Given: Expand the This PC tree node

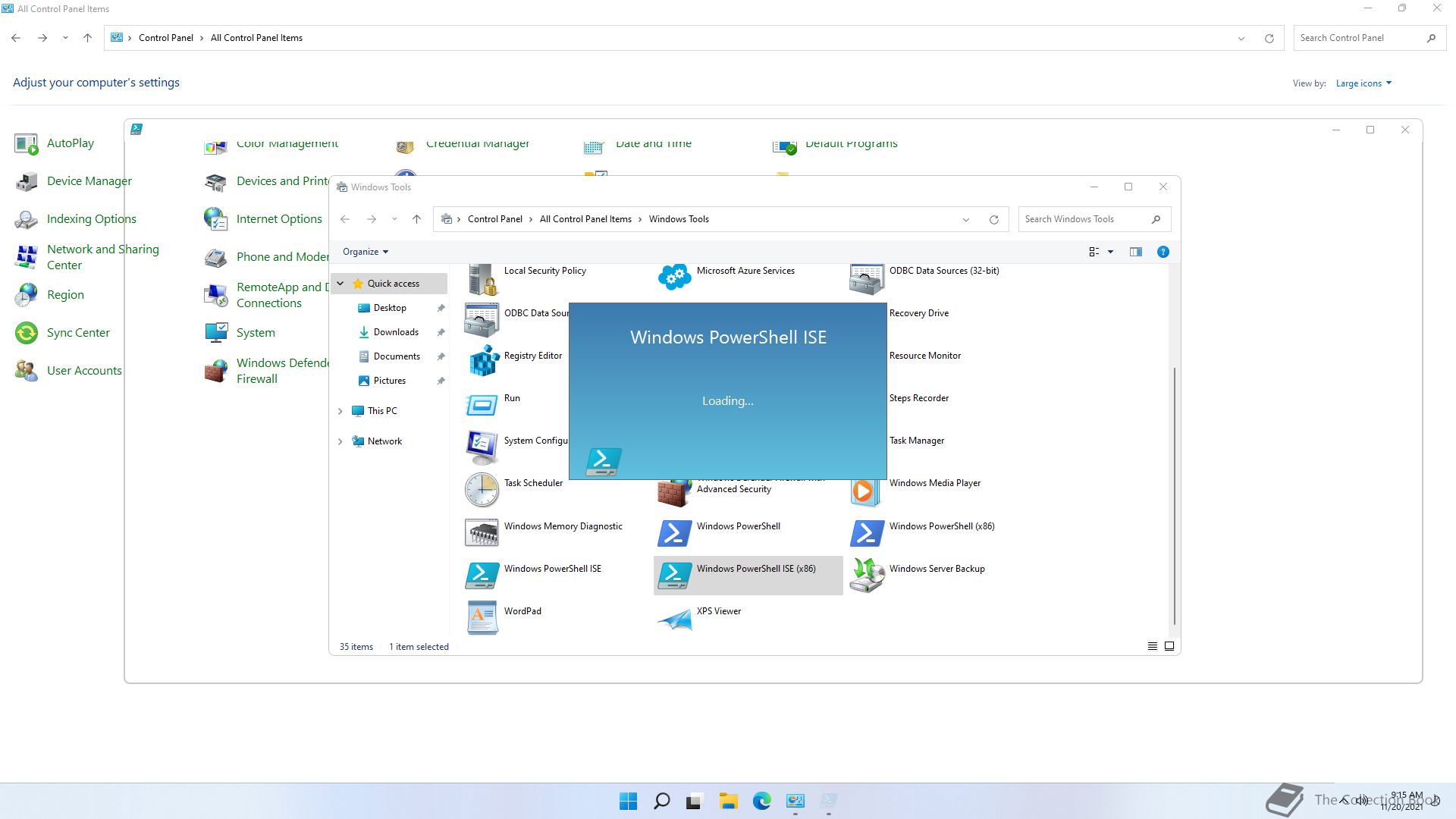Looking at the screenshot, I should (x=340, y=411).
